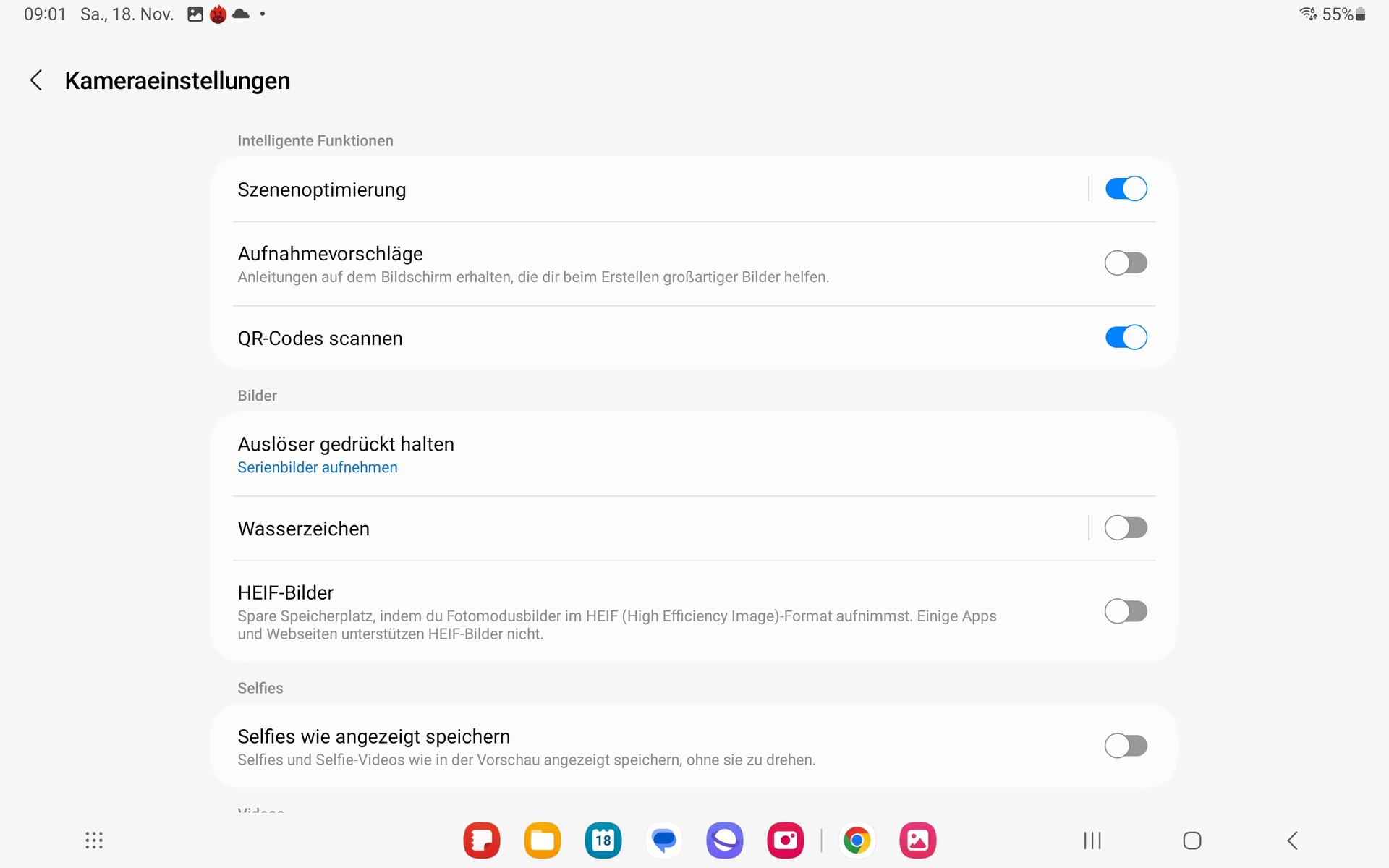Viewport: 1389px width, 868px height.
Task: Open Wasserzeichen settings label
Action: click(x=304, y=529)
